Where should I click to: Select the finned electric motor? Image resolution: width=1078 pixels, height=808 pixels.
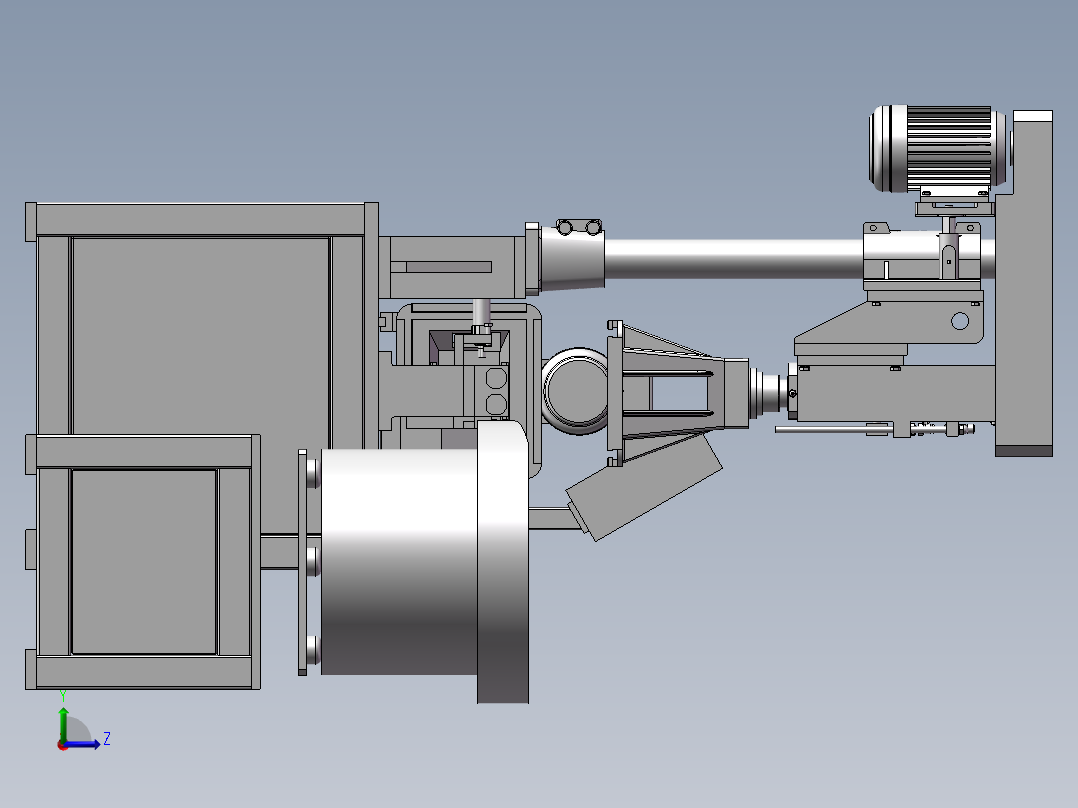938,149
